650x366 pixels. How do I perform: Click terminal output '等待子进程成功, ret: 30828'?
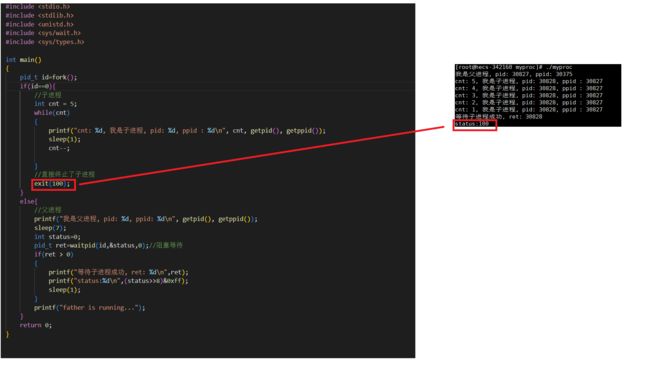(499, 116)
